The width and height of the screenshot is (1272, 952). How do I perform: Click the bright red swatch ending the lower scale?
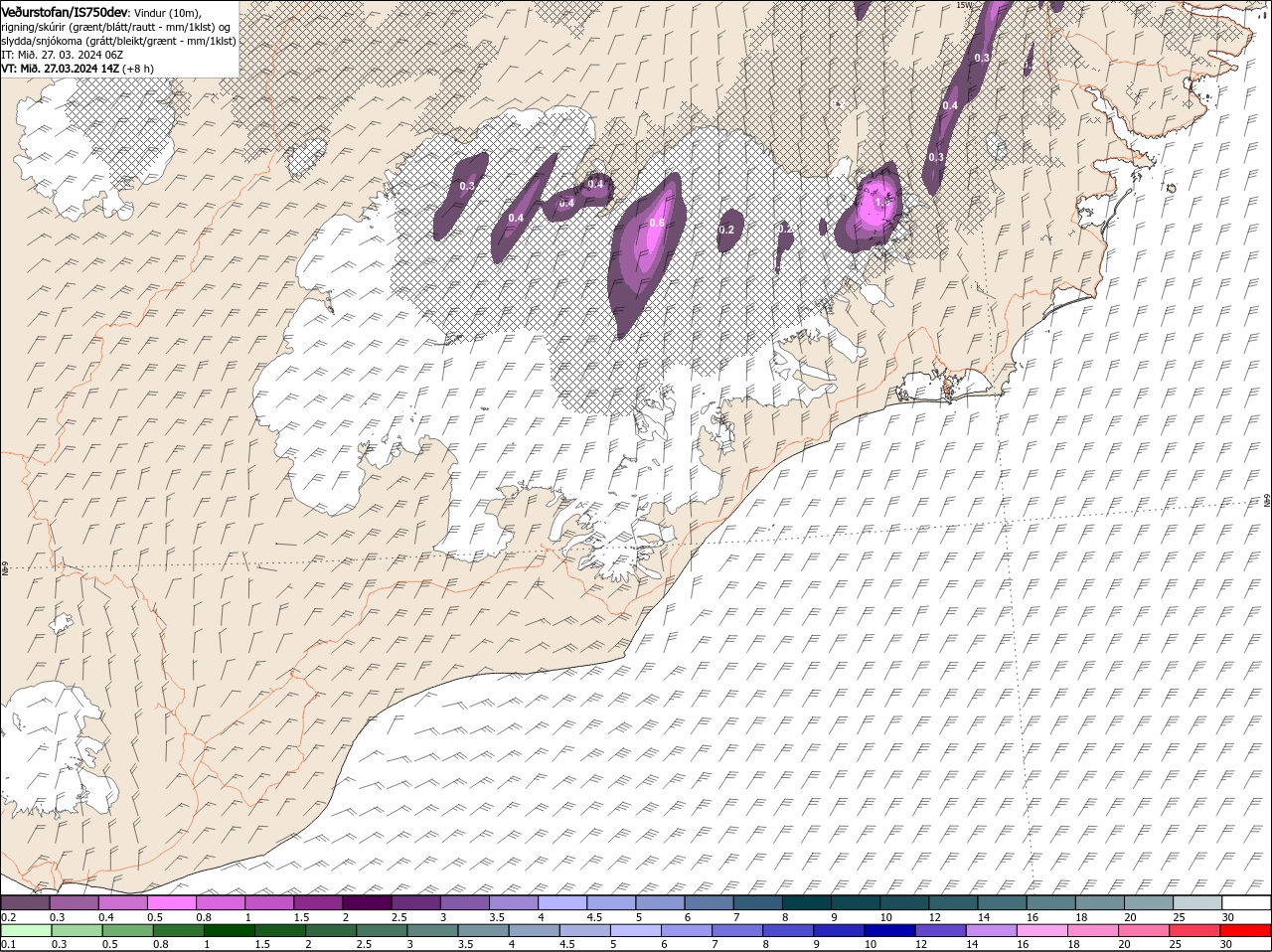point(1246,931)
